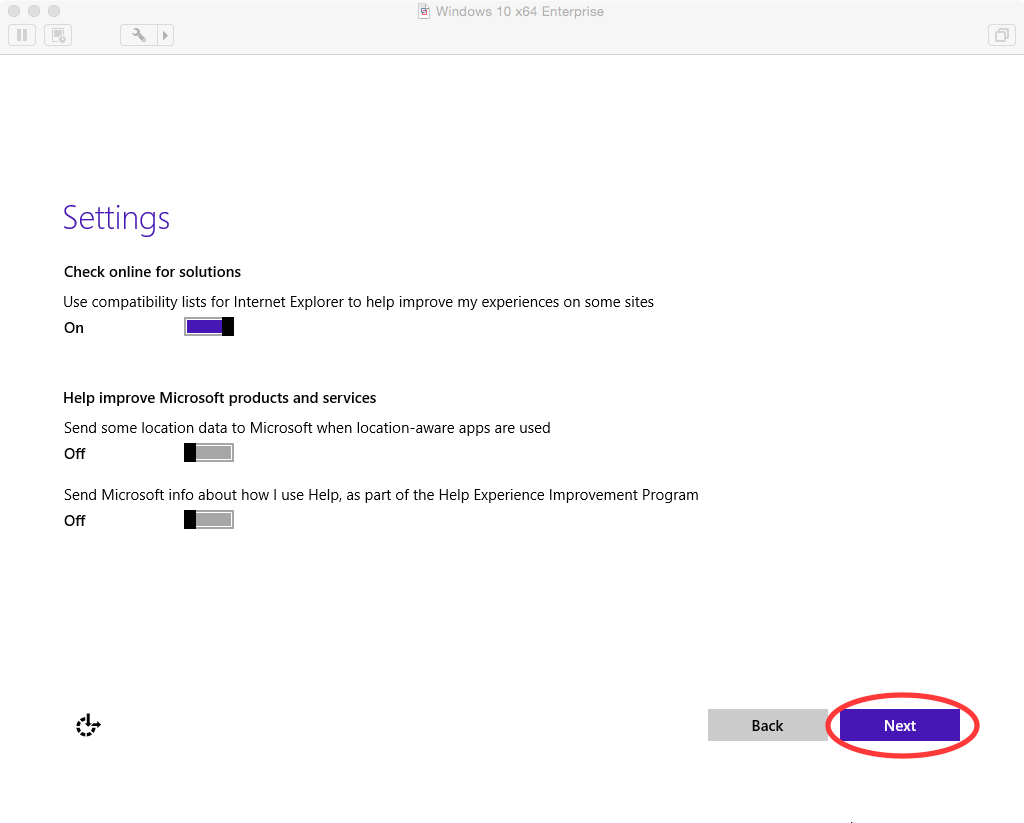Take a snapshot of the VM
The image size is (1024, 823).
pos(58,35)
